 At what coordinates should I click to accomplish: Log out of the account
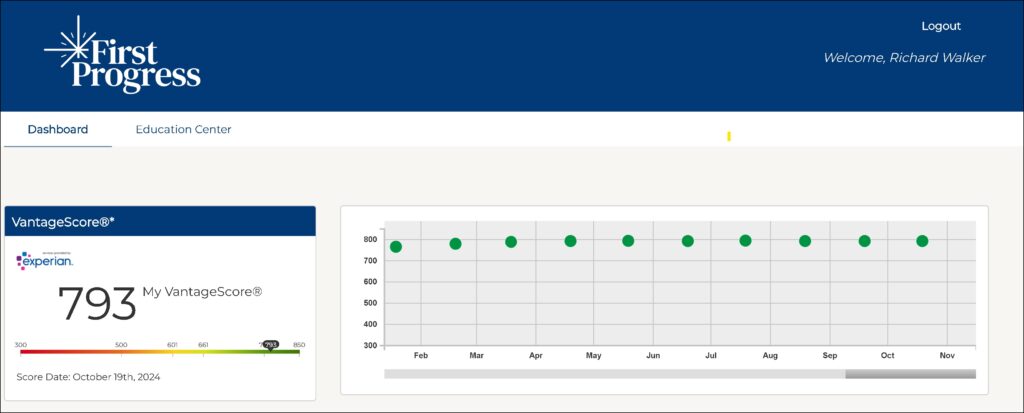pyautogui.click(x=941, y=26)
